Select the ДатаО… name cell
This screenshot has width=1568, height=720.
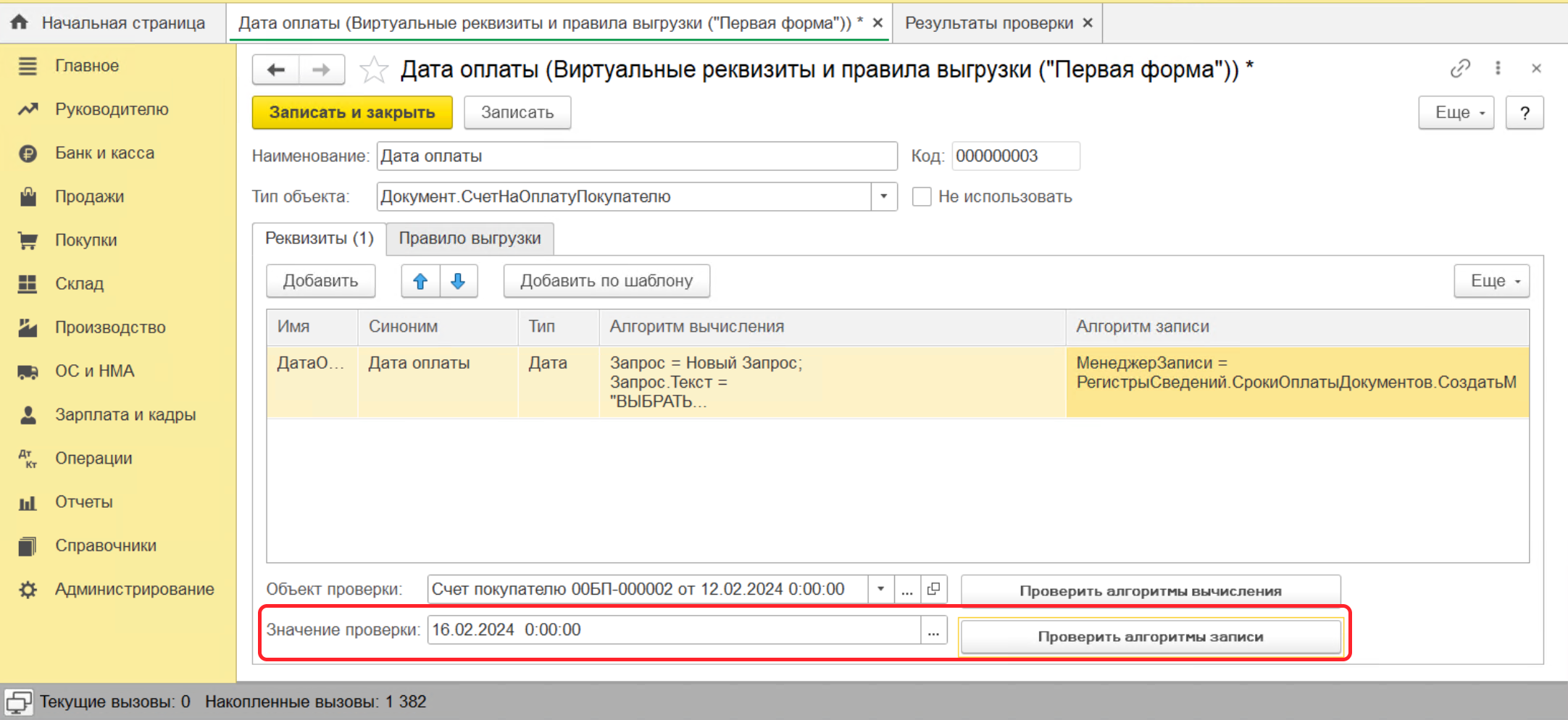[312, 382]
